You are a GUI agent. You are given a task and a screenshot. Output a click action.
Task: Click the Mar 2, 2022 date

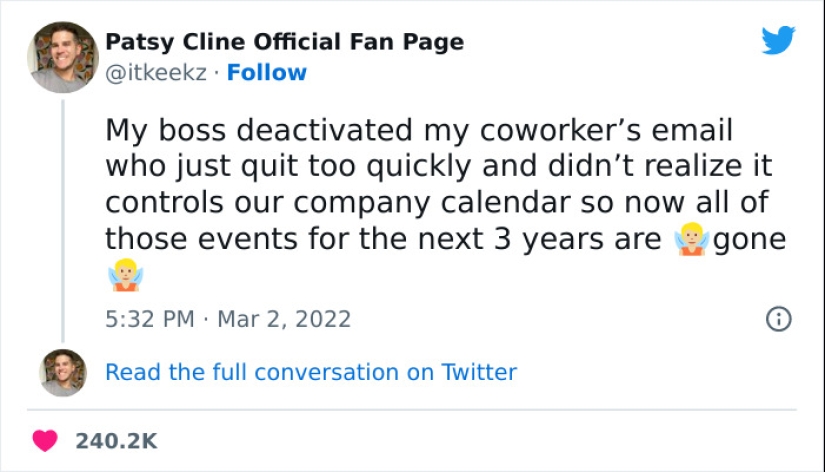283,319
